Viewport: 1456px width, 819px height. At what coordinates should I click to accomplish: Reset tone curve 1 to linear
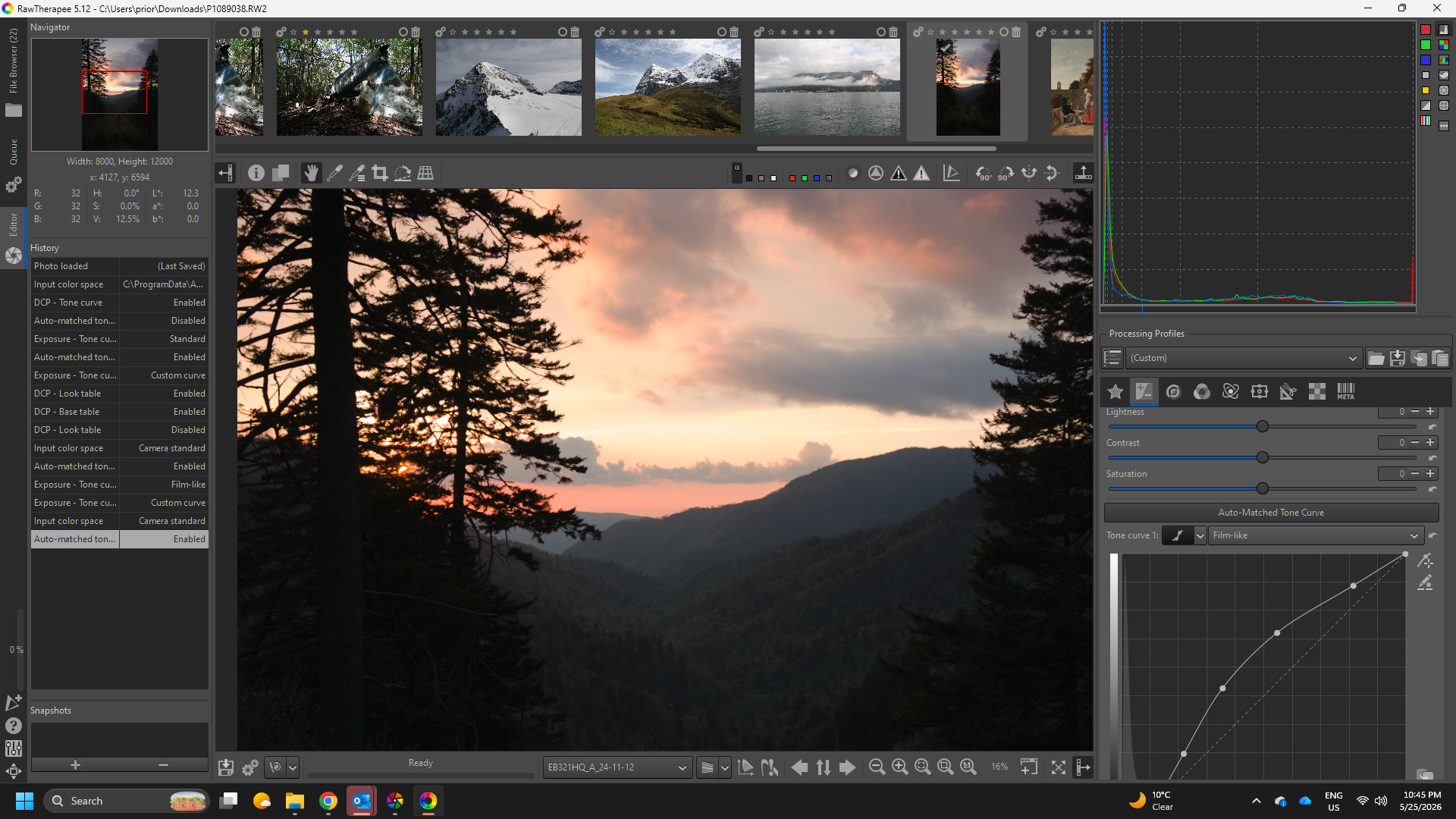pos(1432,535)
